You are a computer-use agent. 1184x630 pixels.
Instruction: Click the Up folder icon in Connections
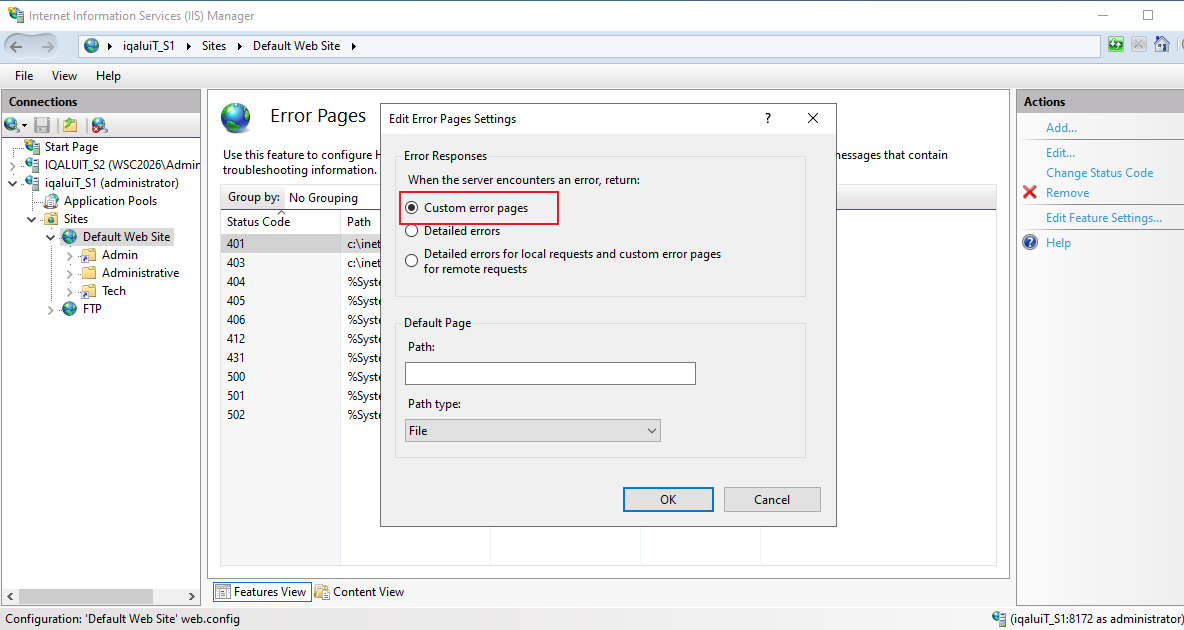click(x=70, y=125)
